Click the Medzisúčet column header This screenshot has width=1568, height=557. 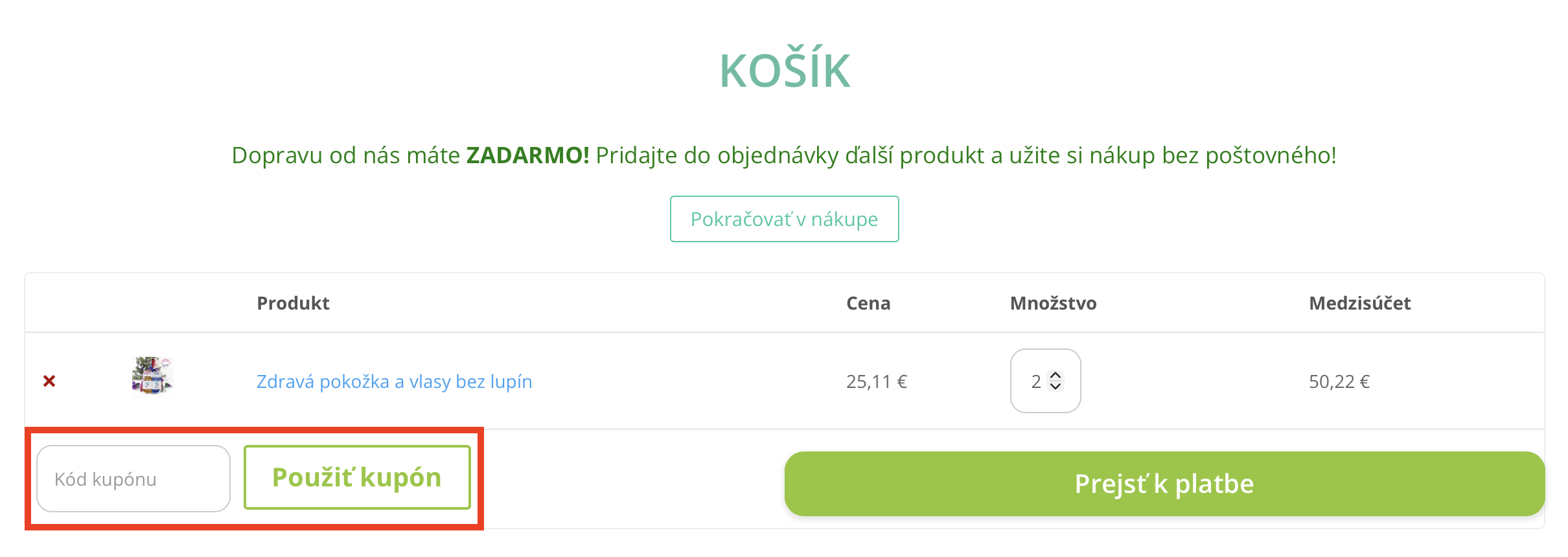tap(1359, 303)
